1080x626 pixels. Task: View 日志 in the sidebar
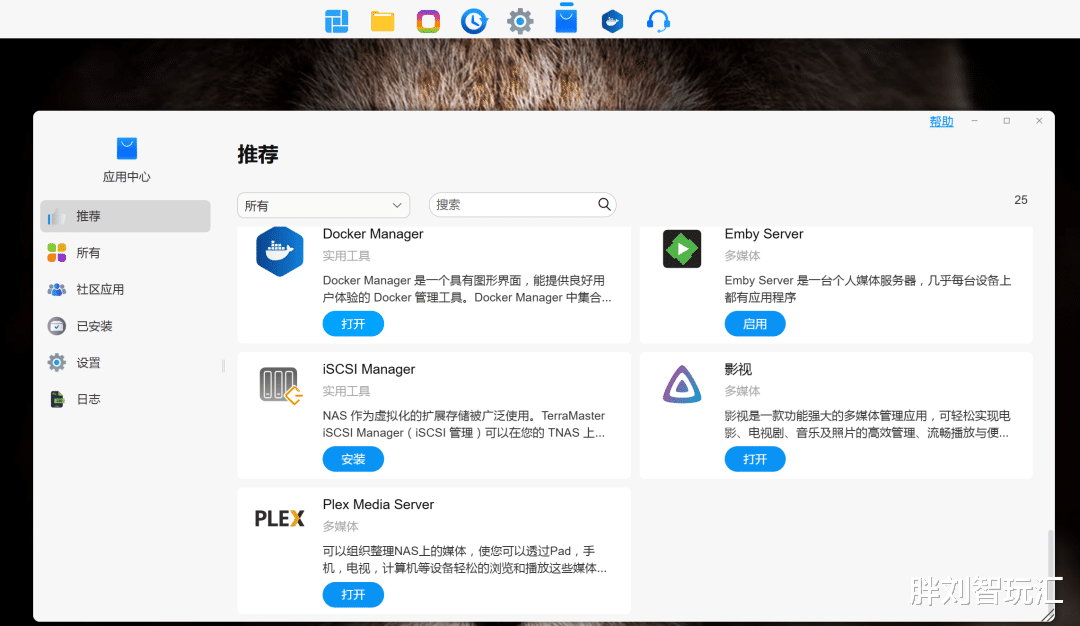coord(125,399)
